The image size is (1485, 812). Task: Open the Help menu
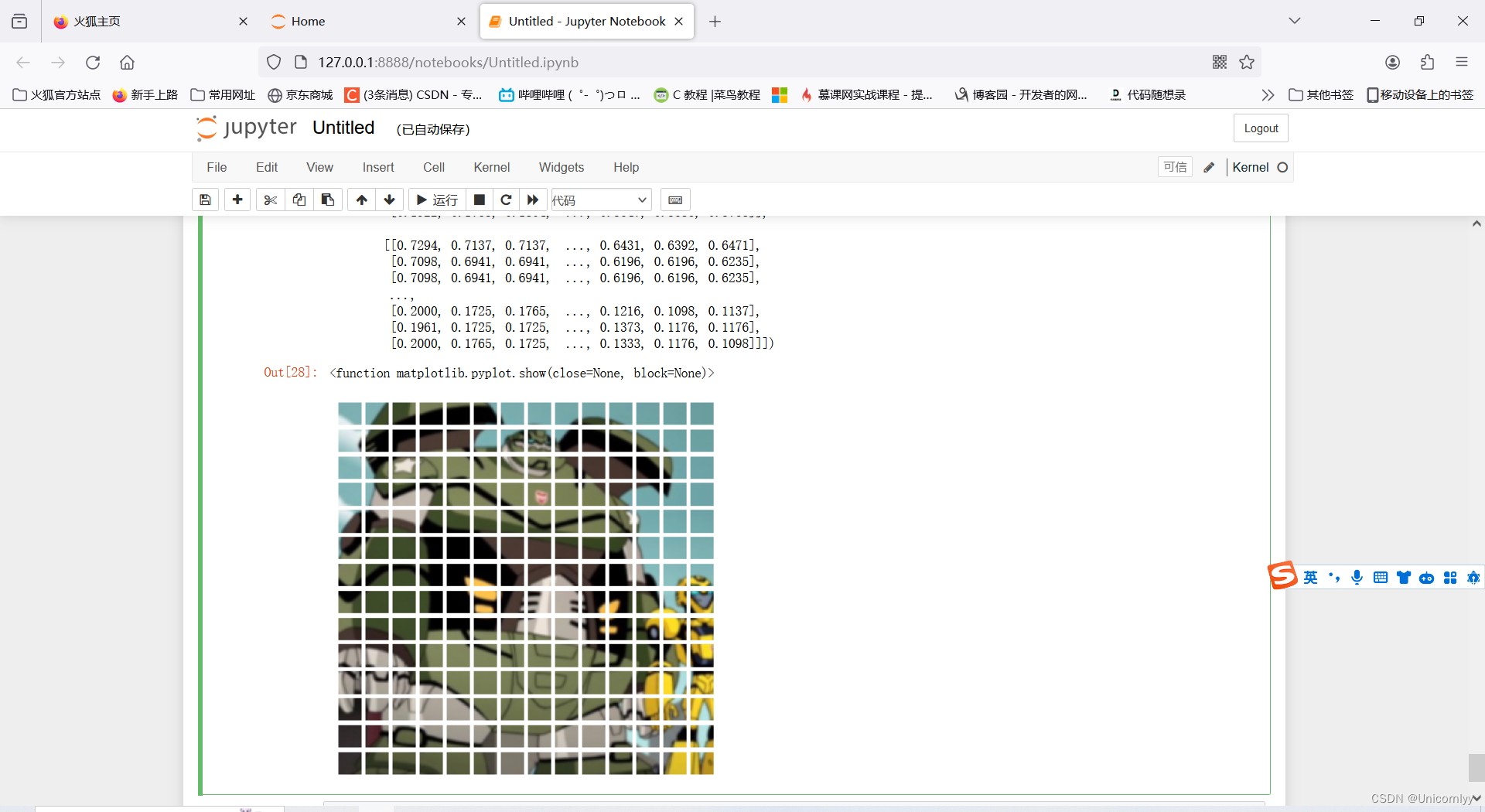point(626,167)
